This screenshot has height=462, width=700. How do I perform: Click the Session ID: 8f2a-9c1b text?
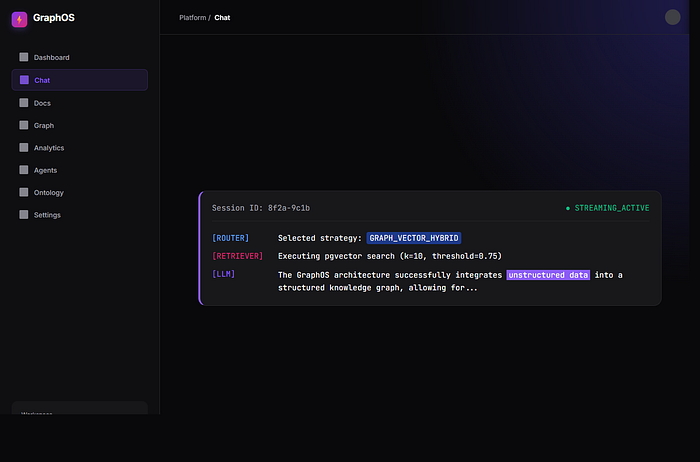[x=261, y=208]
